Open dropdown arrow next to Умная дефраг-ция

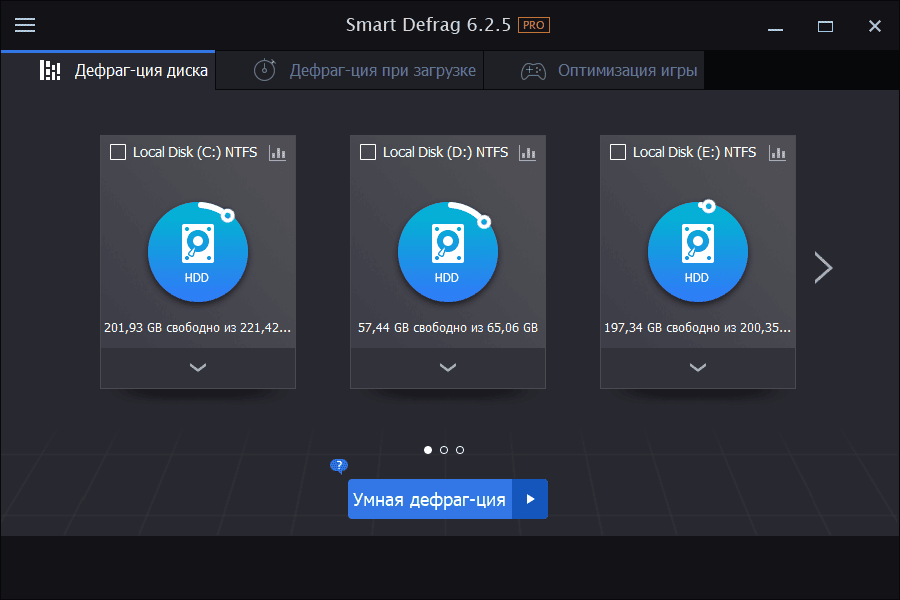pyautogui.click(x=530, y=499)
